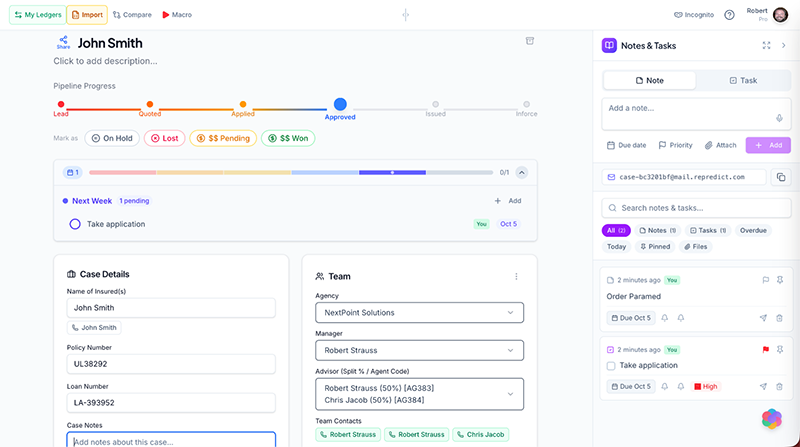Filter by All notes and tasks
The image size is (800, 447).
click(616, 231)
